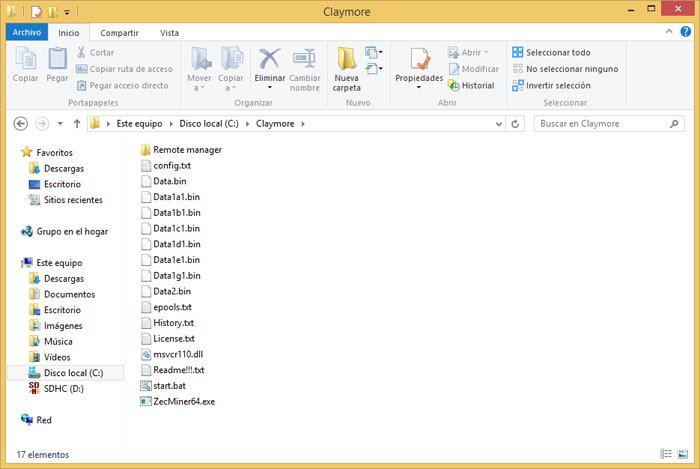This screenshot has height=469, width=700.
Task: Click the Copiar ribbon icon
Action: pos(25,58)
